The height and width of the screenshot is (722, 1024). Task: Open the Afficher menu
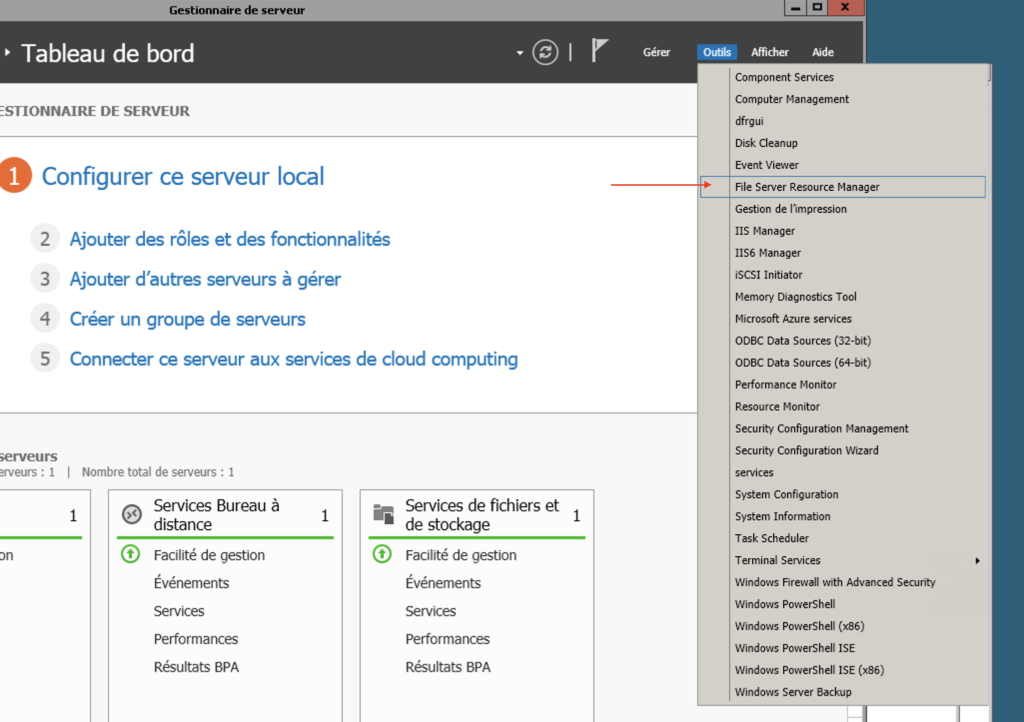769,52
